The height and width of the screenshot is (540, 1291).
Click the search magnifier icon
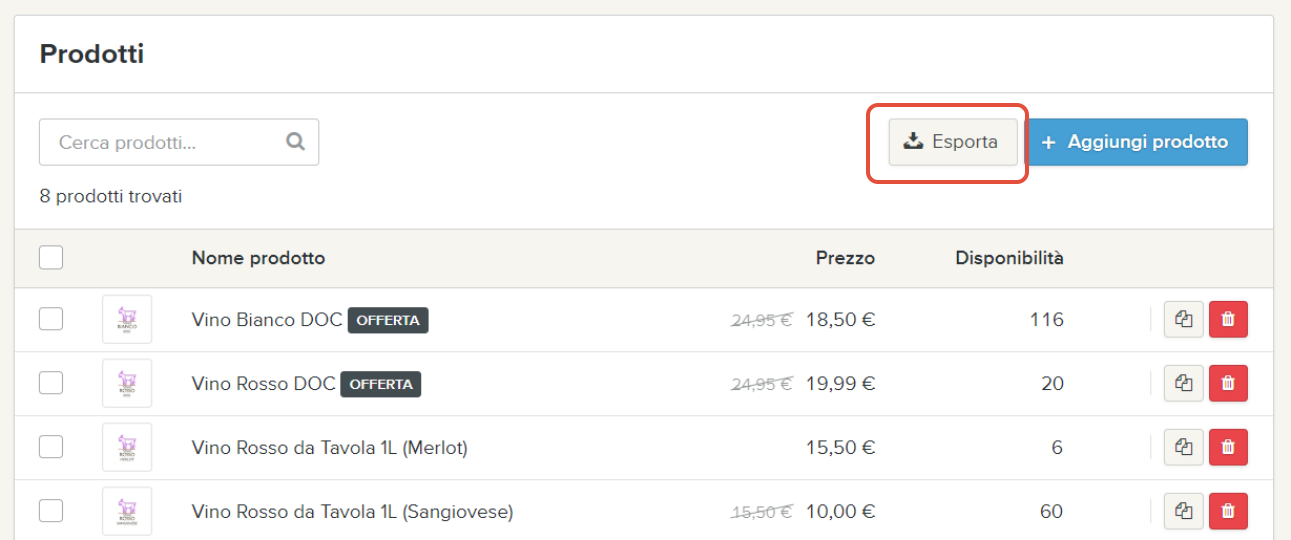coord(295,142)
